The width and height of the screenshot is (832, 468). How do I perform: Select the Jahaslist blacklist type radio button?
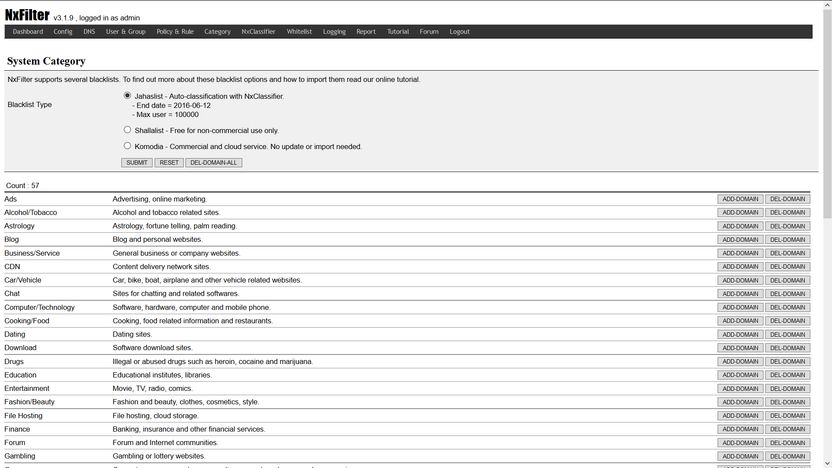[127, 96]
